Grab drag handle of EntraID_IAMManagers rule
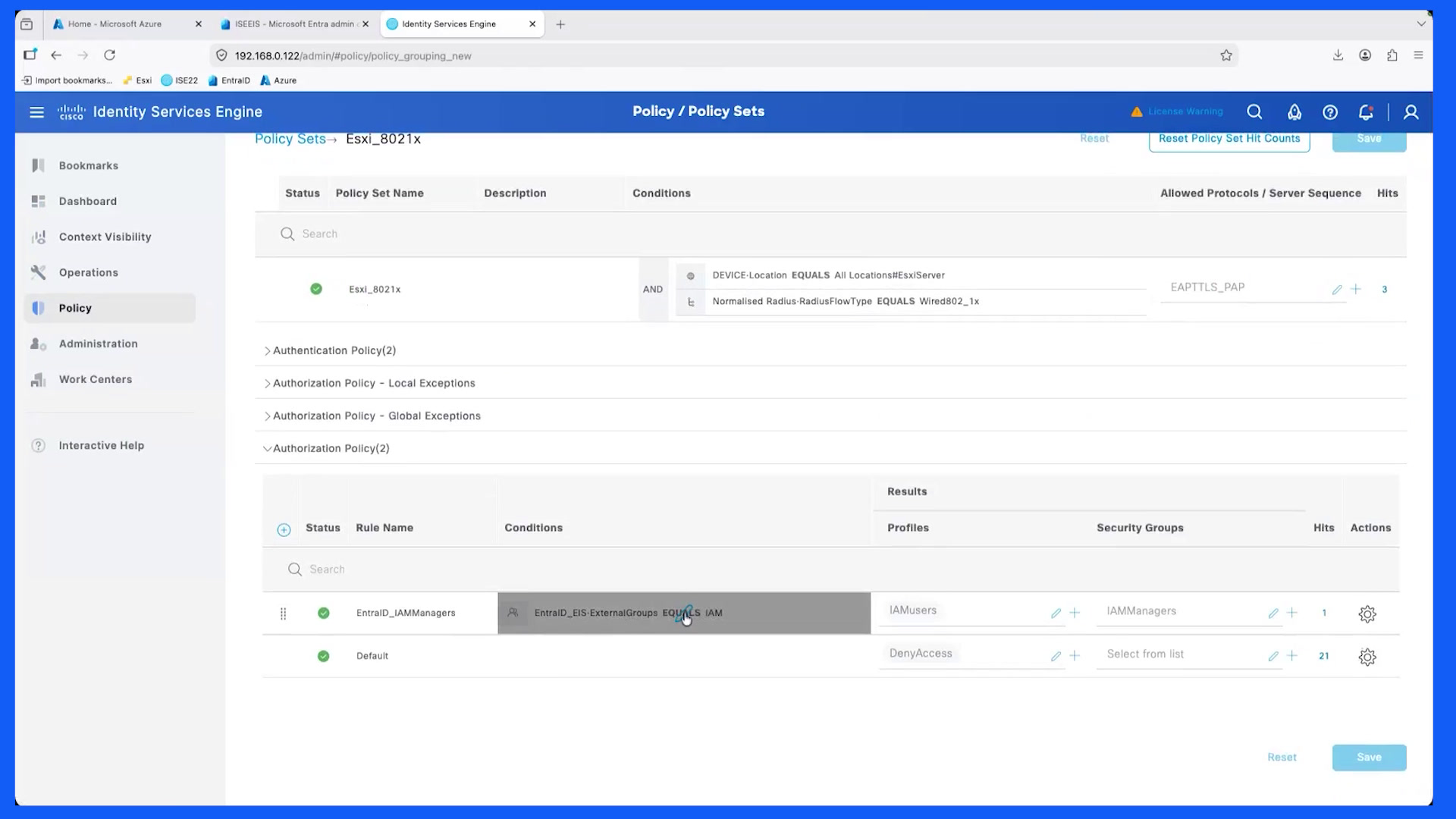The height and width of the screenshot is (819, 1456). pyautogui.click(x=283, y=613)
